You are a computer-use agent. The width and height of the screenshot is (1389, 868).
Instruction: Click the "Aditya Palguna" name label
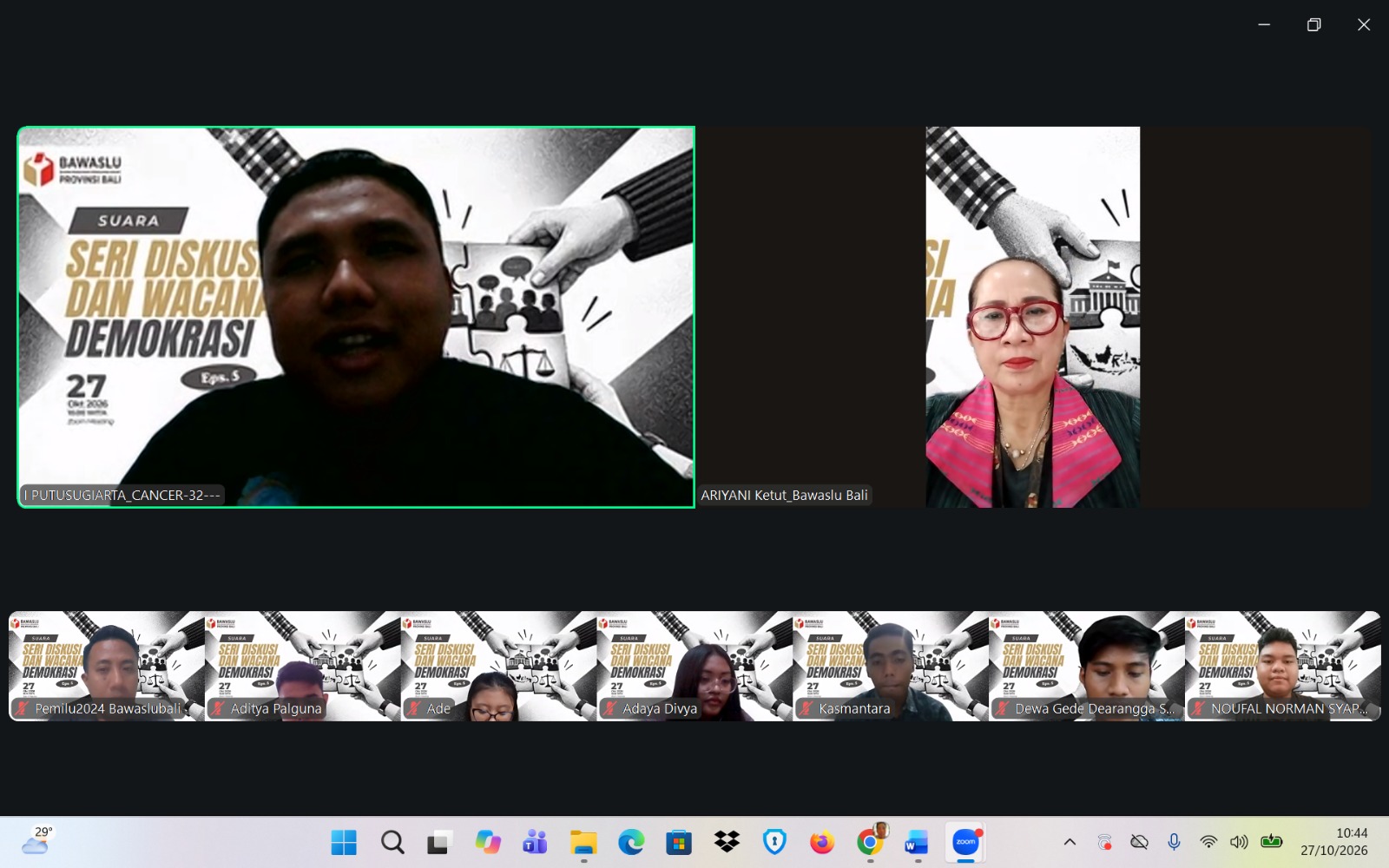(x=276, y=709)
